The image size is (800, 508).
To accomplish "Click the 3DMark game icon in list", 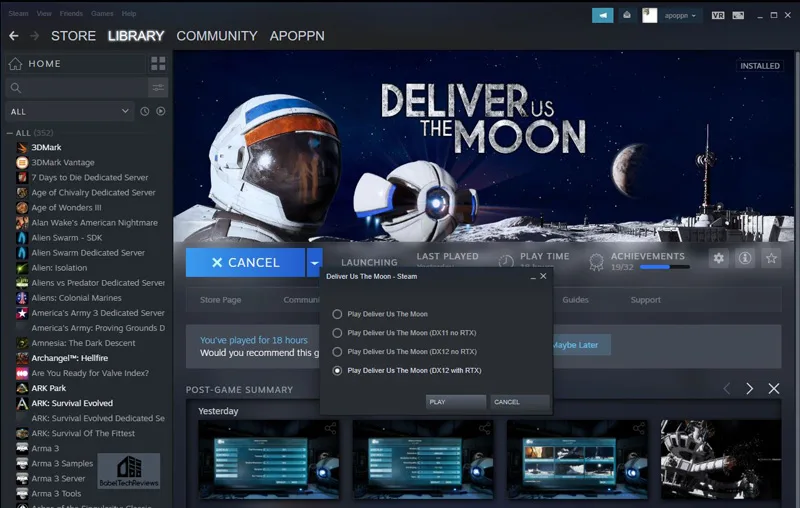I will click(x=22, y=147).
